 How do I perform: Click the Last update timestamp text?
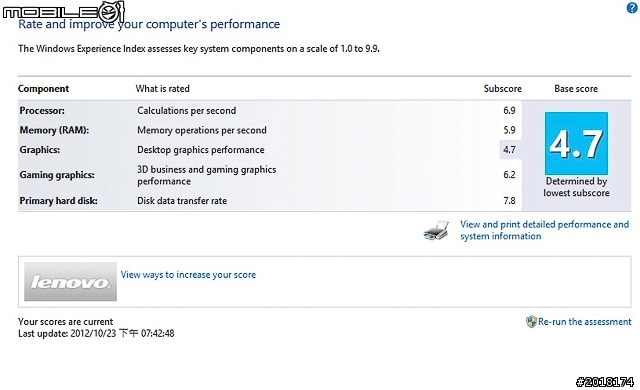point(96,333)
